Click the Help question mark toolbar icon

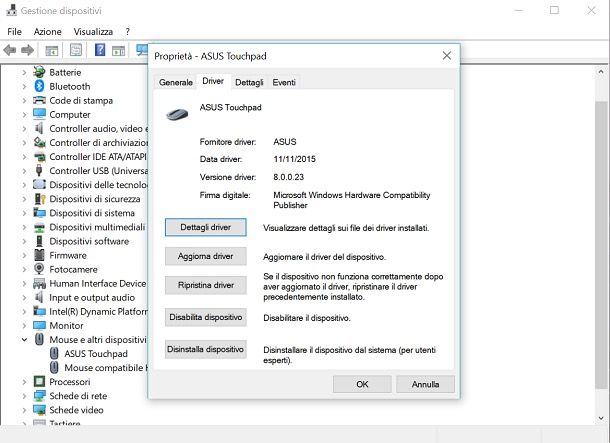coord(100,50)
